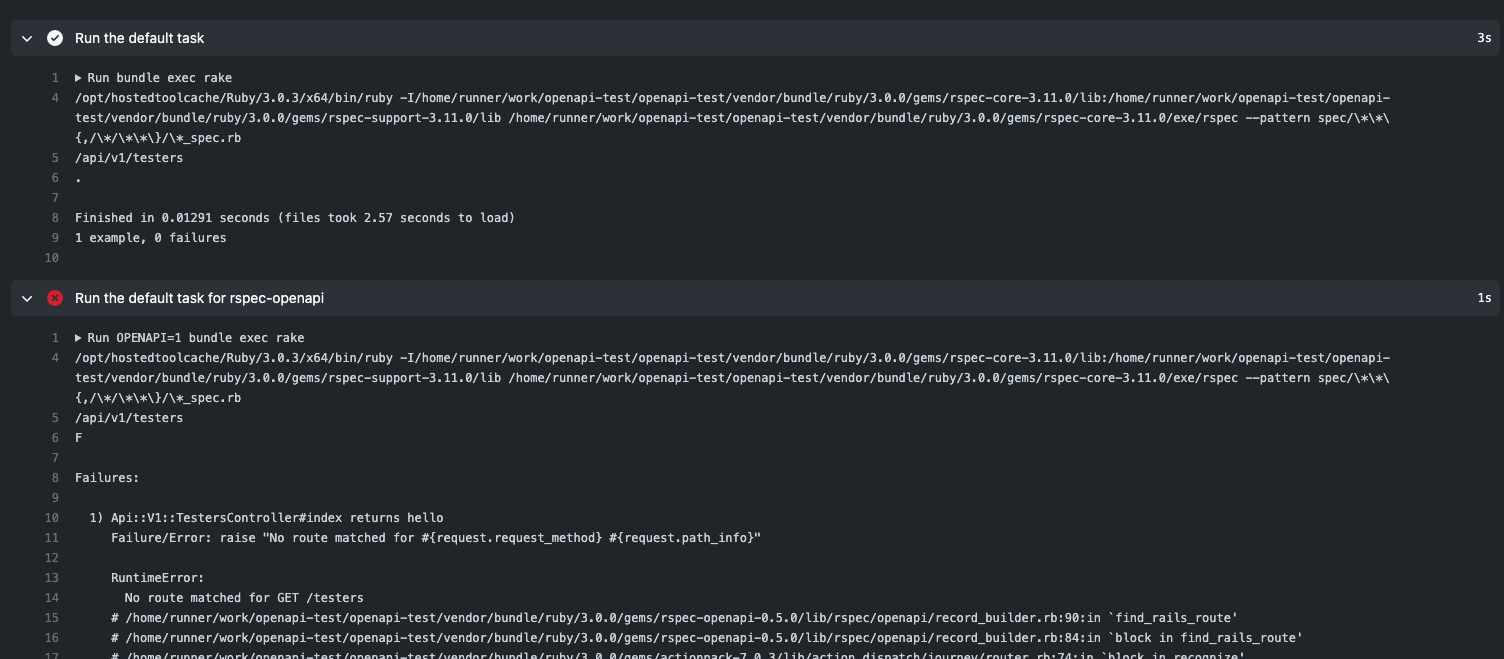Select the '1 example, 0 failures' log line

151,238
